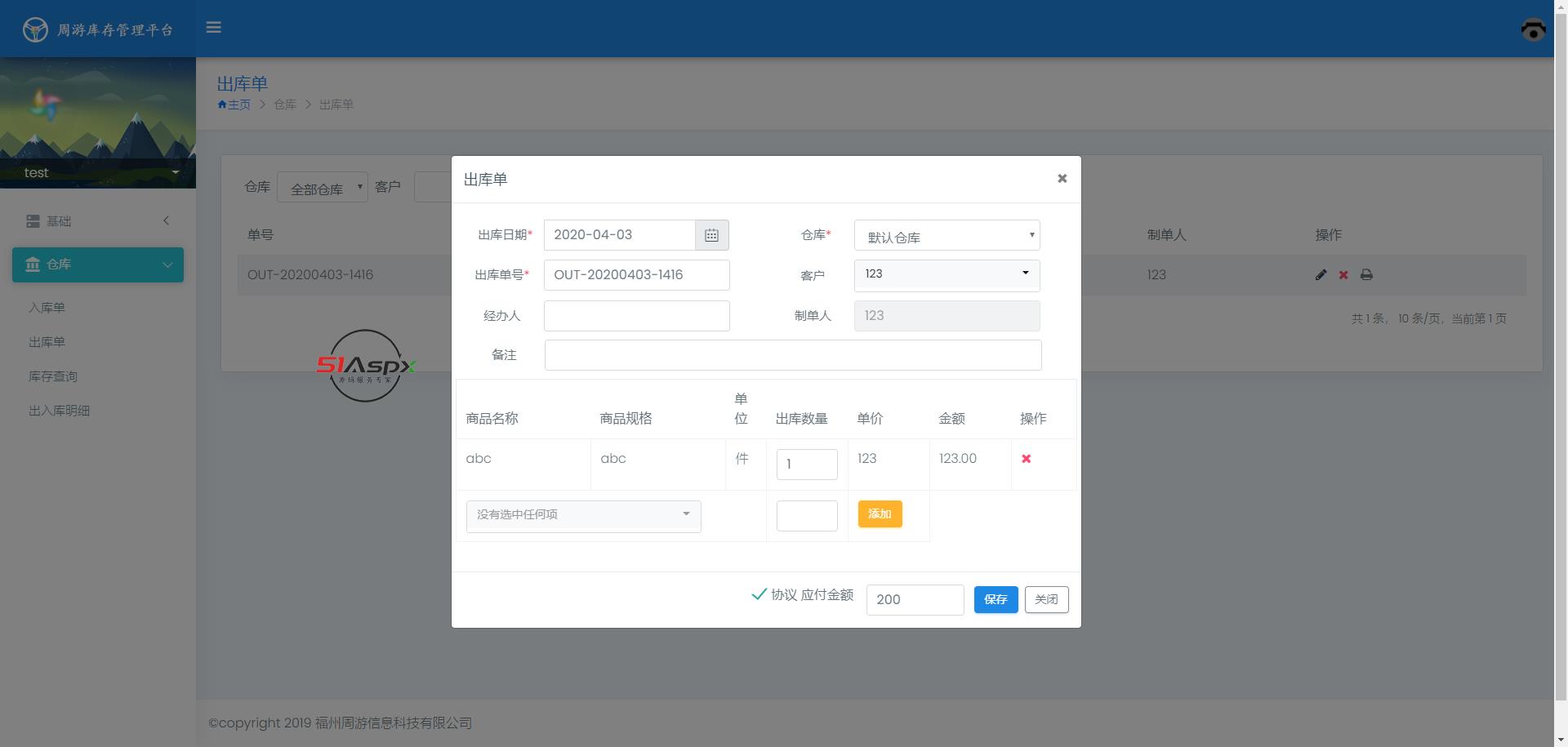Open the 仓库 warehouse dropdown in dialog
Viewport: 1568px width, 747px height.
(x=947, y=236)
